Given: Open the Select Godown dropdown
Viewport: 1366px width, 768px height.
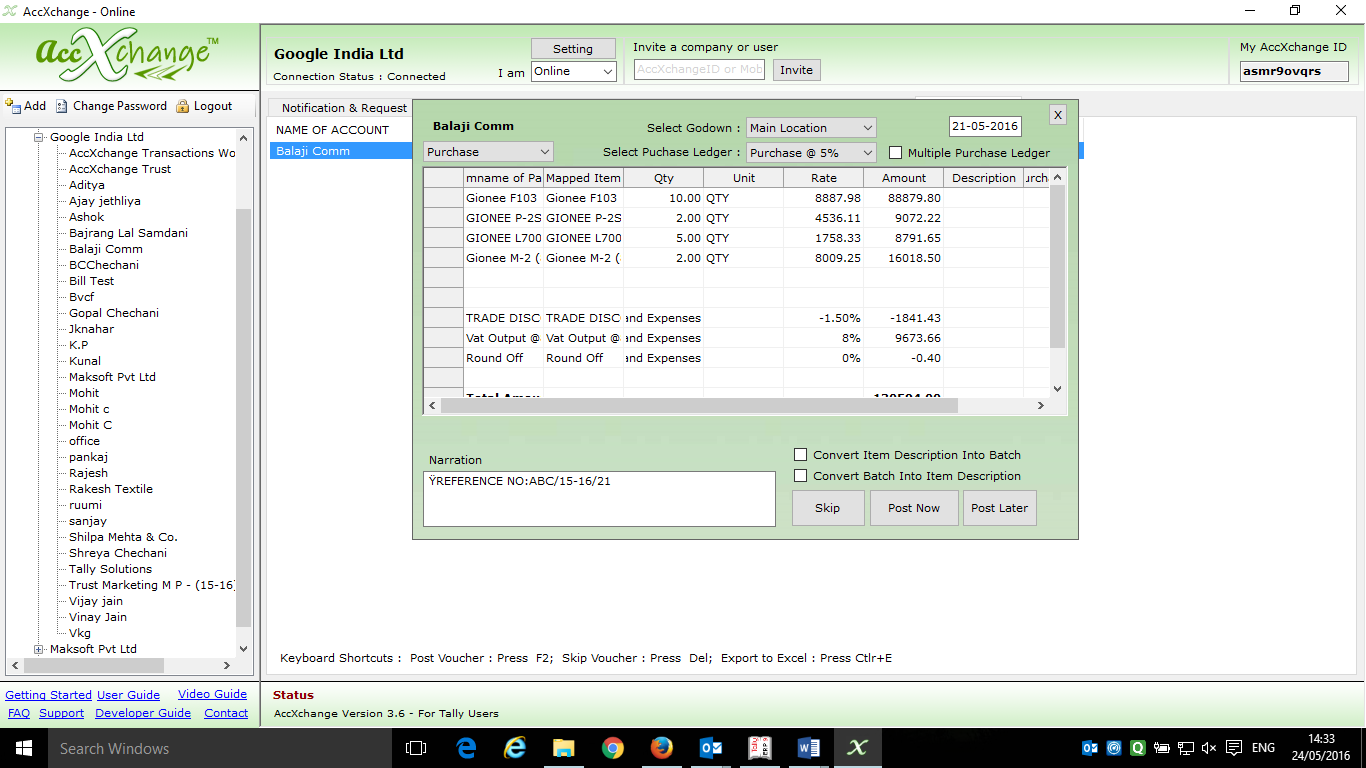Looking at the screenshot, I should point(811,128).
